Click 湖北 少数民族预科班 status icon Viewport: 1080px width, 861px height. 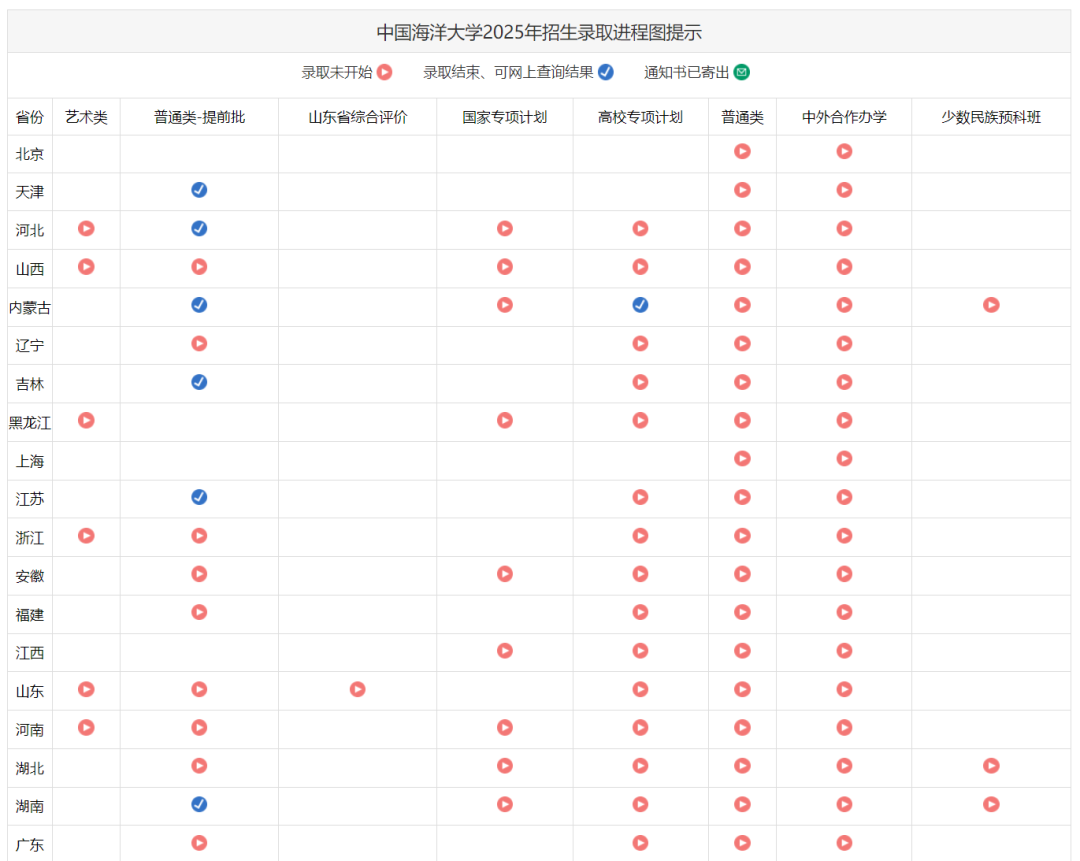click(x=991, y=766)
